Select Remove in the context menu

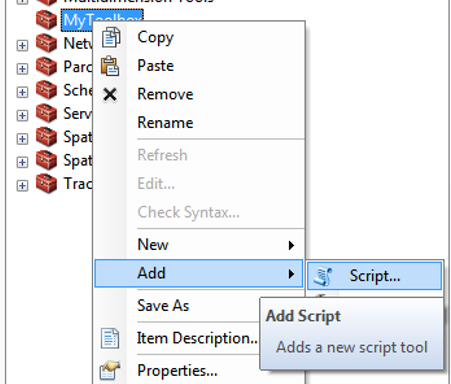(x=199, y=94)
